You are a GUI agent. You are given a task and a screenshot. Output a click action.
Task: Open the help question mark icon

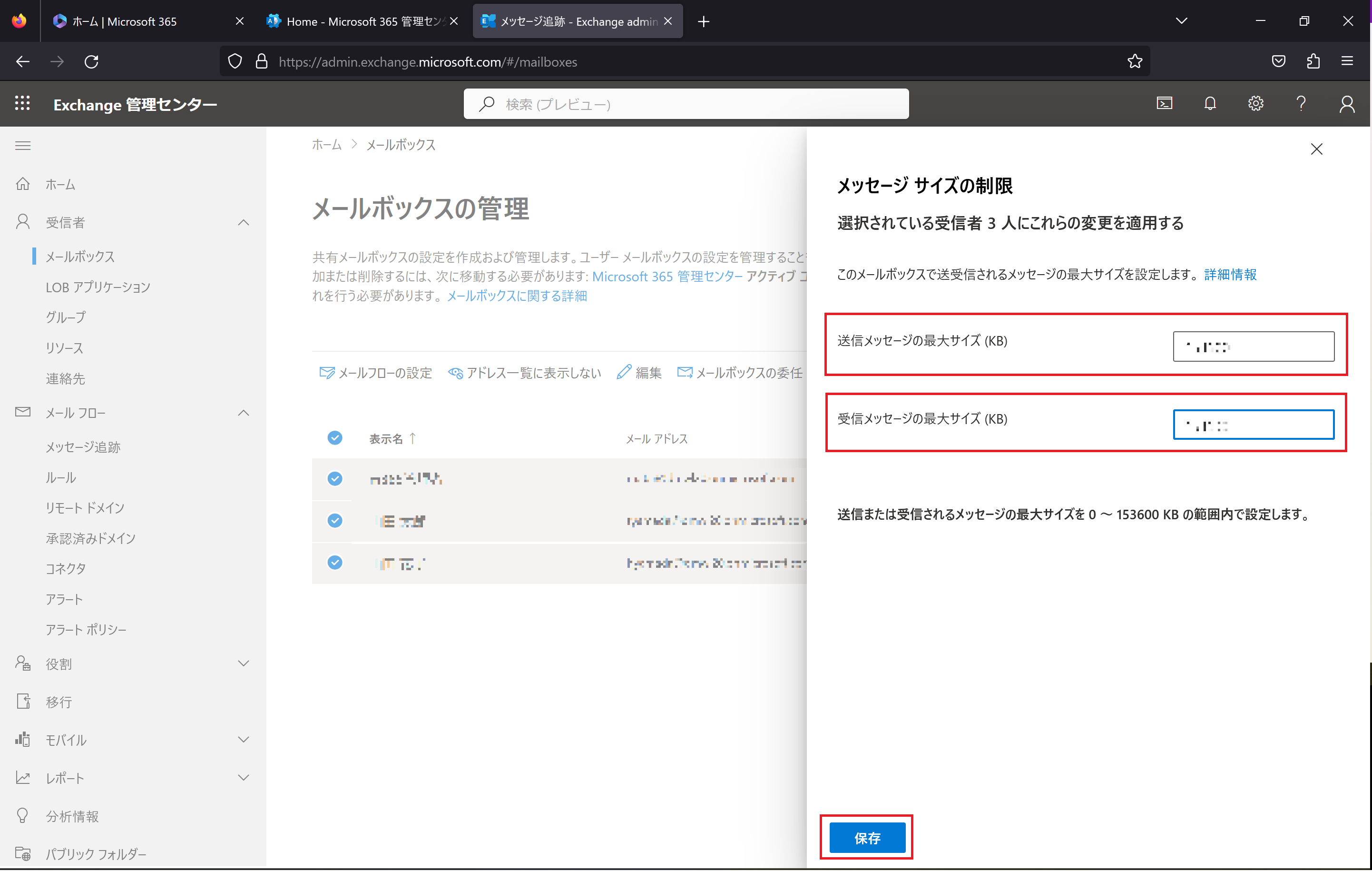(x=1301, y=104)
